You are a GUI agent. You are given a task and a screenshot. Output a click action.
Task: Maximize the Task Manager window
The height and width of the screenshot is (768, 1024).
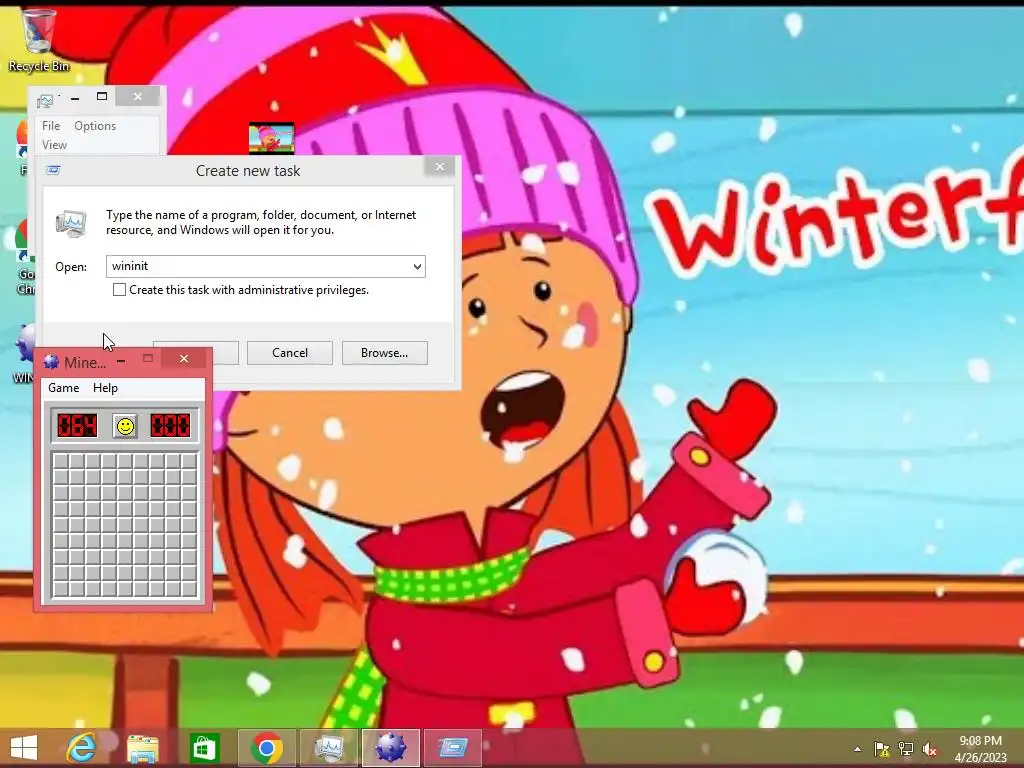pyautogui.click(x=102, y=97)
